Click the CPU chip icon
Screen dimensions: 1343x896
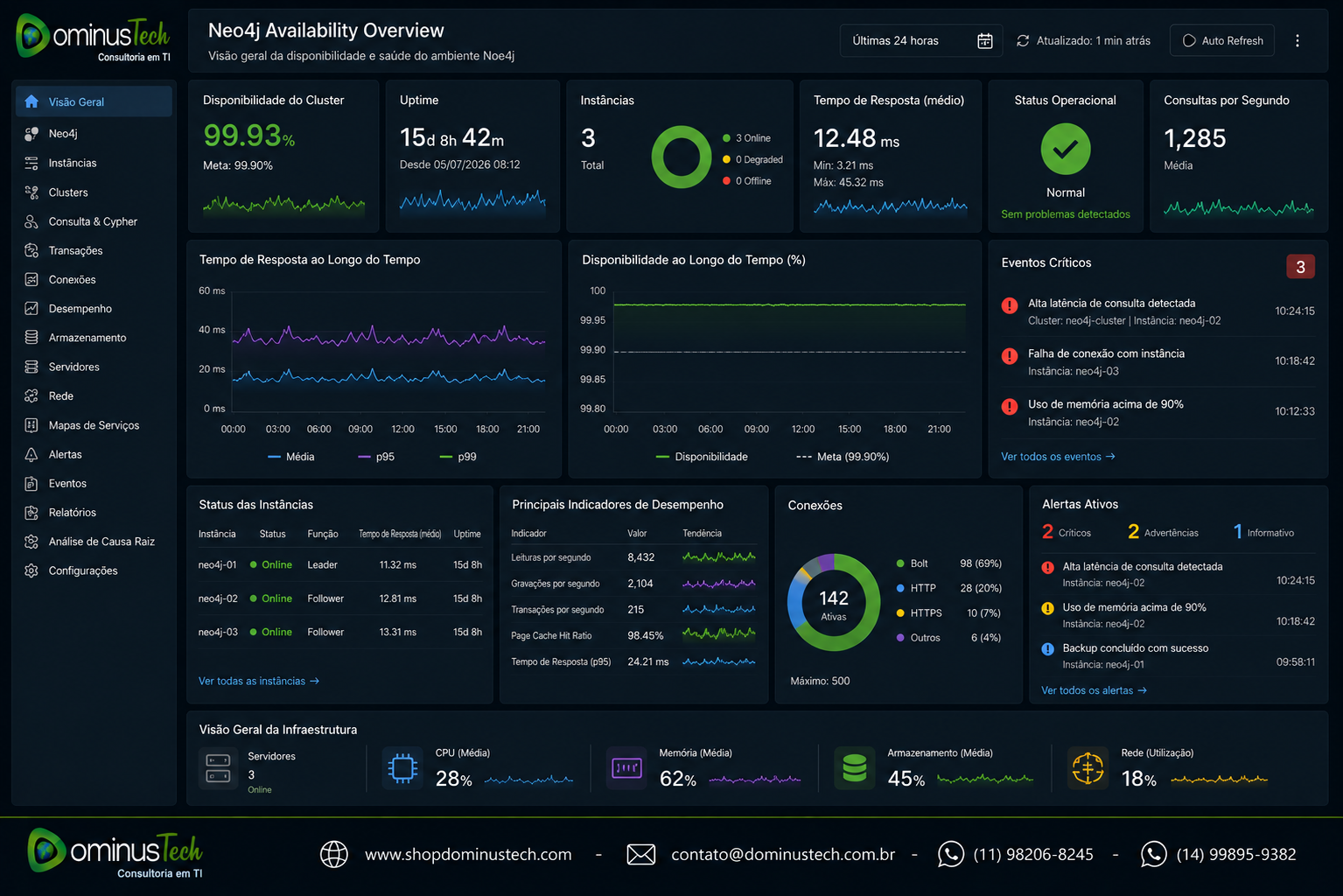click(402, 768)
